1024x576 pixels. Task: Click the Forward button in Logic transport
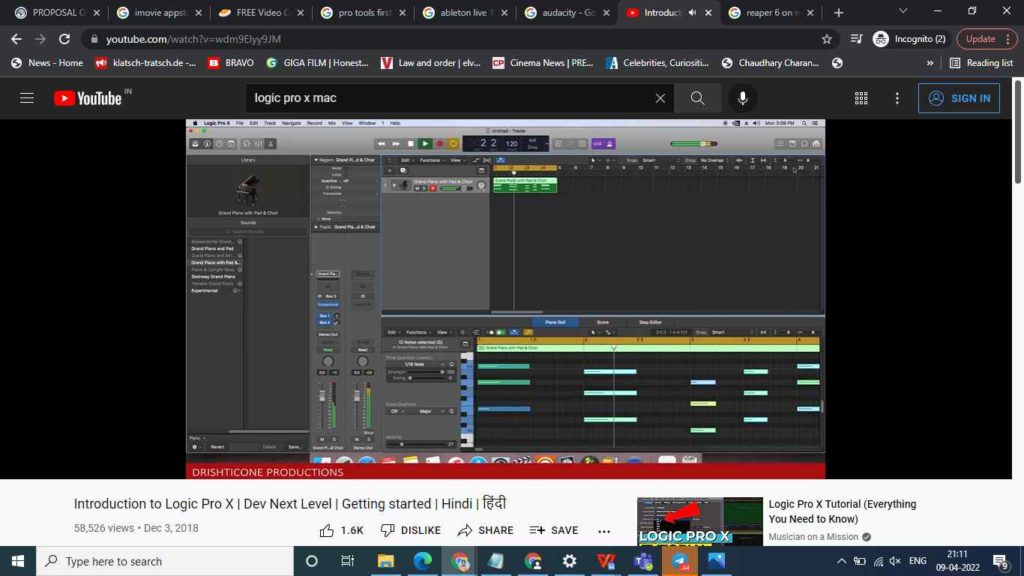tap(396, 144)
